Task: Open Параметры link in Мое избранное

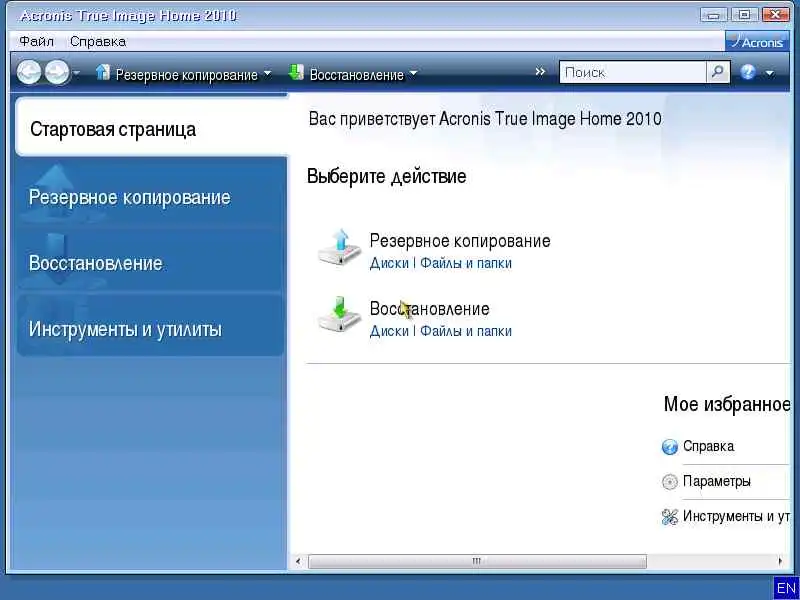Action: coord(716,481)
